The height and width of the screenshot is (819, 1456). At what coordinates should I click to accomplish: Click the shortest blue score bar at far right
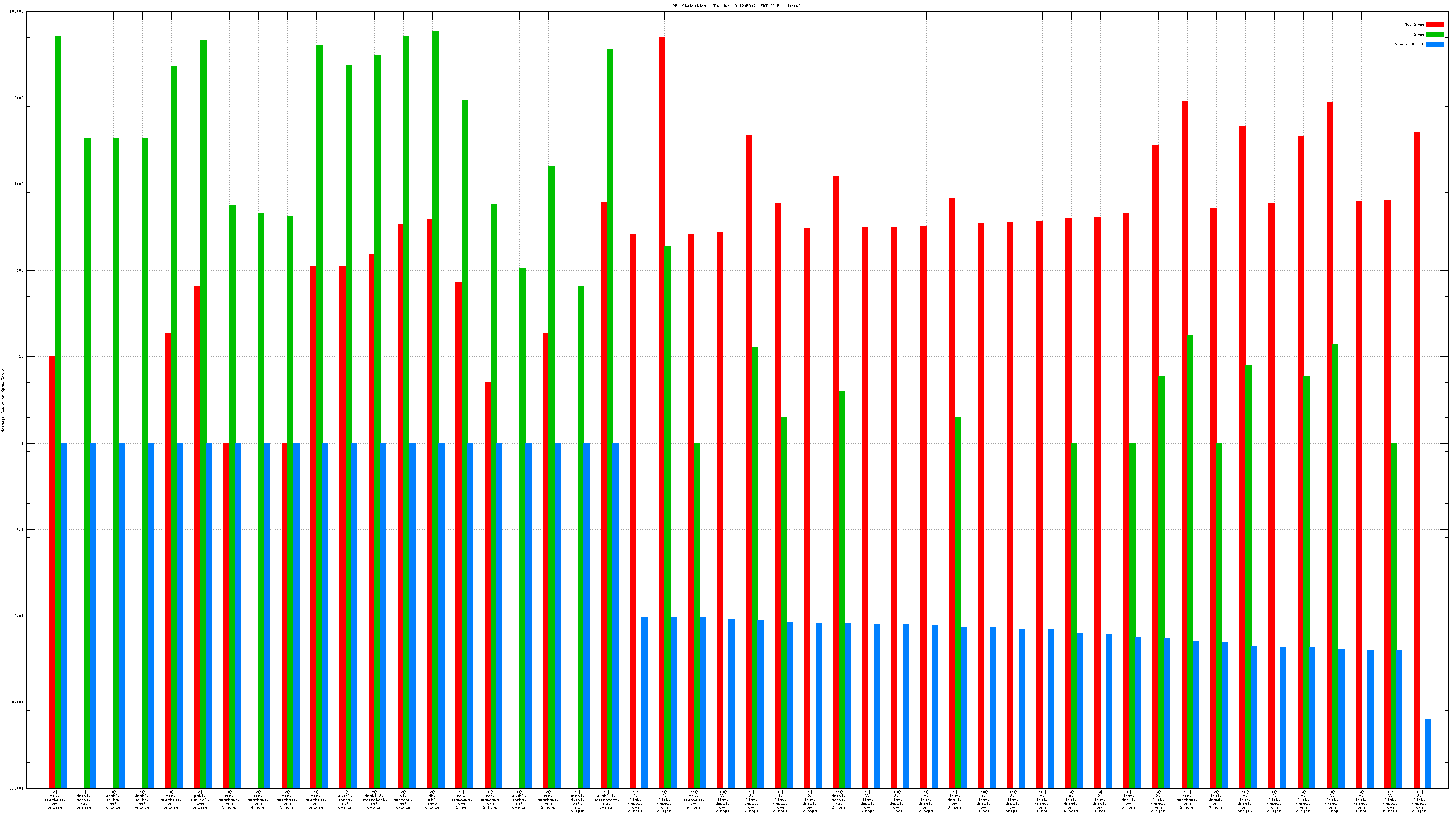coord(1429,753)
